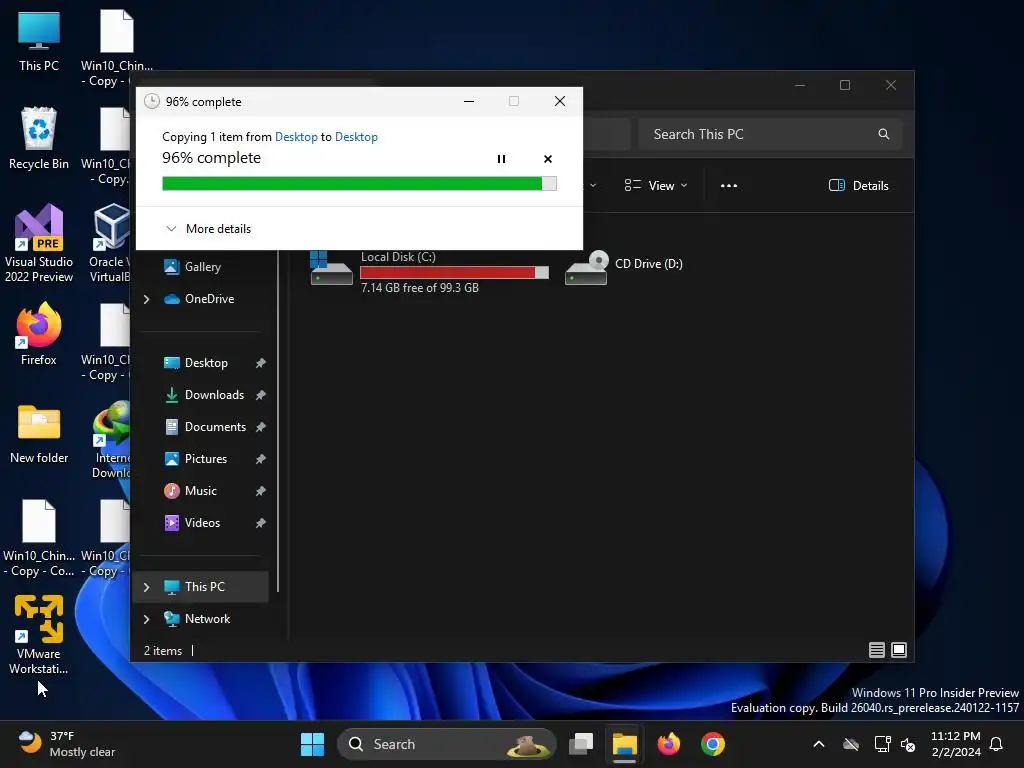Toggle the Details pane button
The height and width of the screenshot is (768, 1024).
(858, 185)
